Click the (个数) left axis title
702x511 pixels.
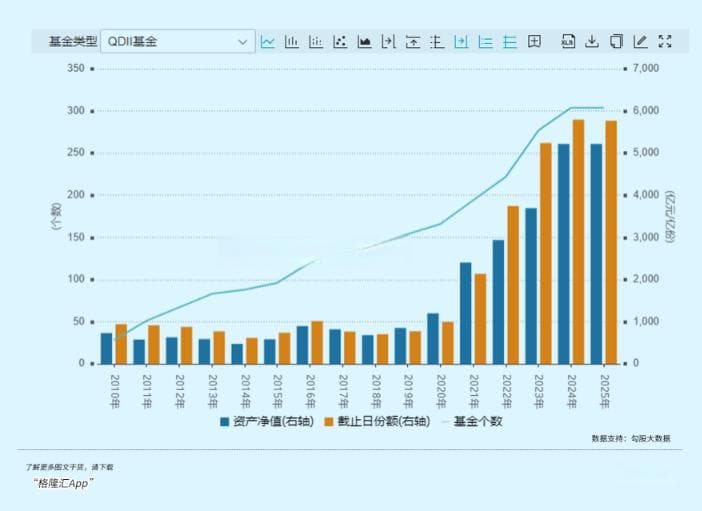pyautogui.click(x=56, y=216)
